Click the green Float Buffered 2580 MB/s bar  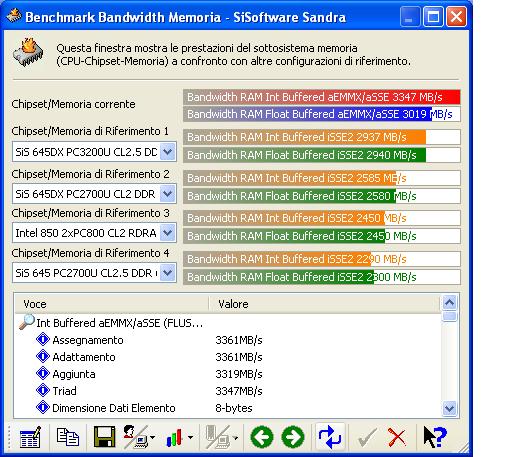pyautogui.click(x=322, y=196)
